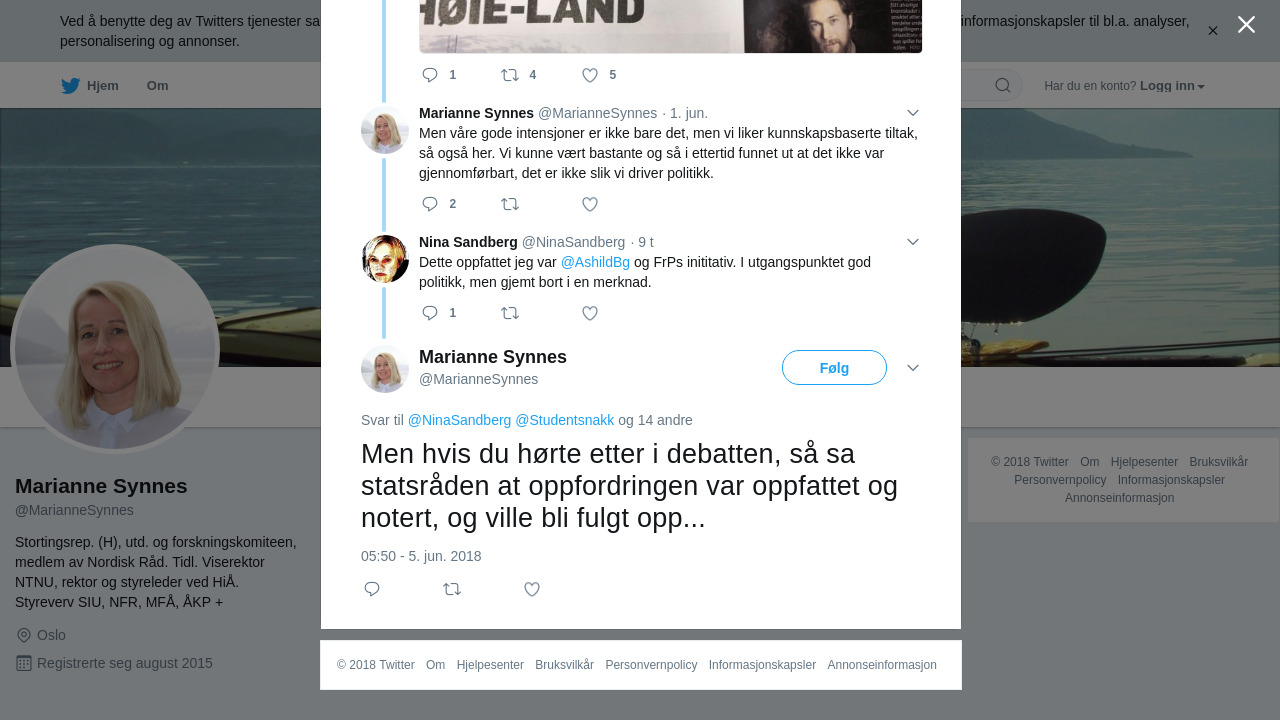The image size is (1280, 720).
Task: Click Nina Sandberg's avatar thumbnail
Action: click(x=385, y=259)
